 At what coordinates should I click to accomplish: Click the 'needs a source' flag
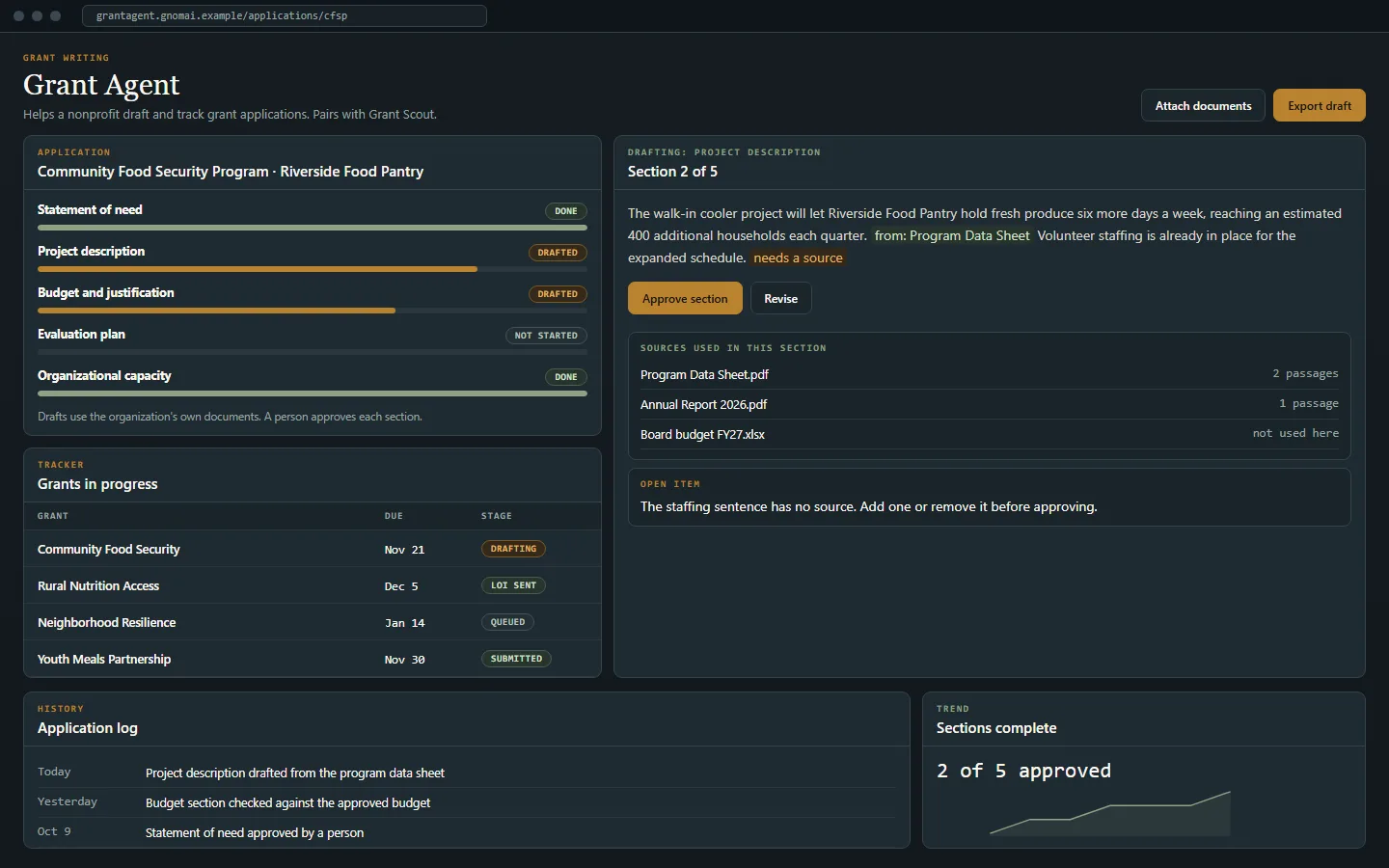798,258
